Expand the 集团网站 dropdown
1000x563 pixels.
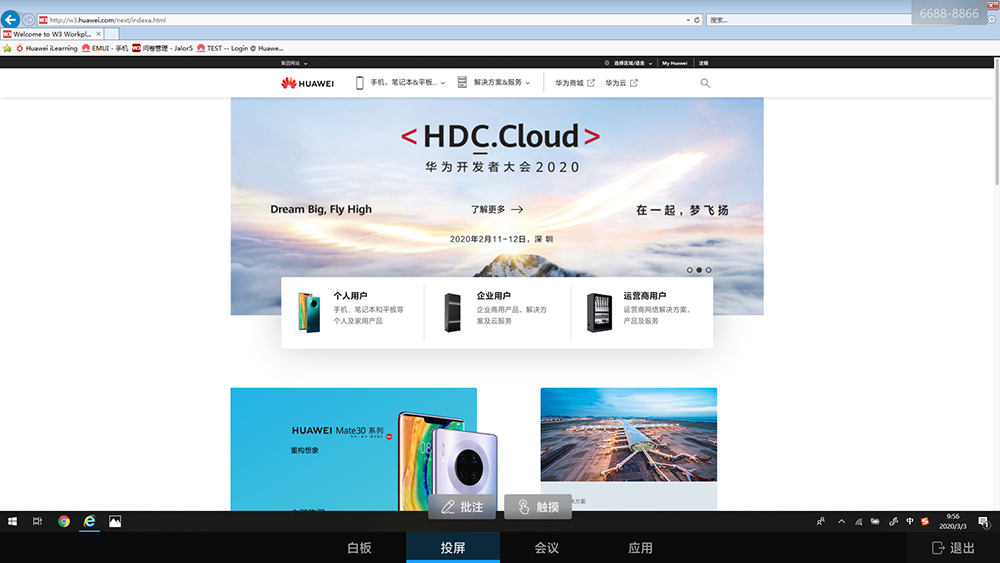[x=294, y=63]
